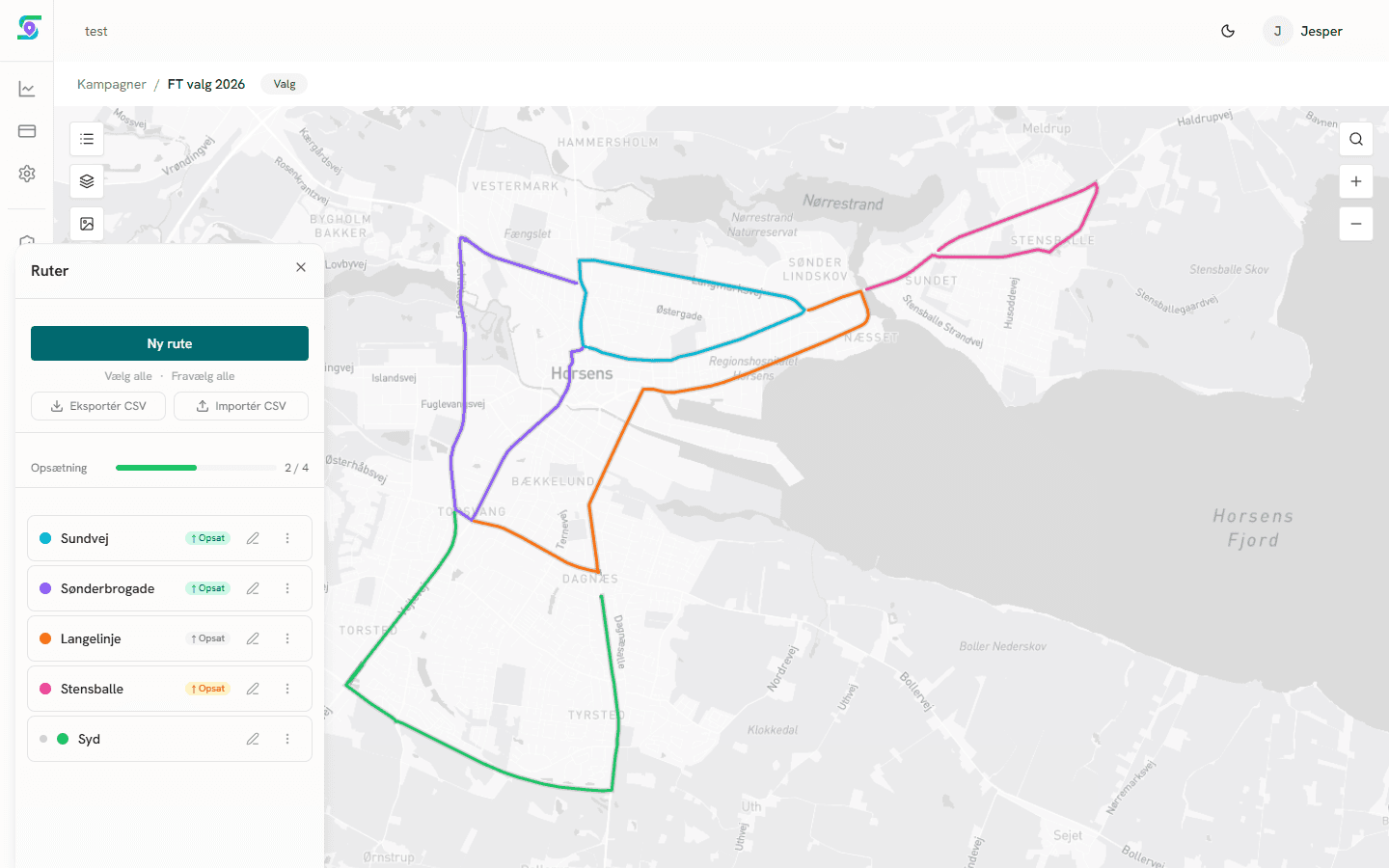Select the Langelinje route row
The width and height of the screenshot is (1389, 868).
pos(170,638)
